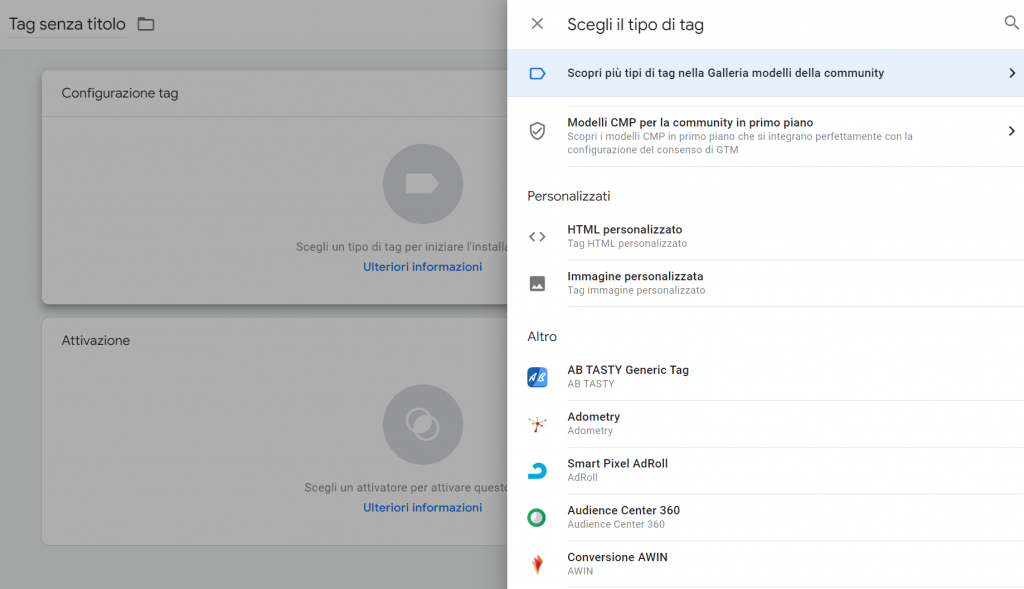The image size is (1024, 589).
Task: Click the Tag HTML personalizzato subtitle
Action: coord(627,244)
